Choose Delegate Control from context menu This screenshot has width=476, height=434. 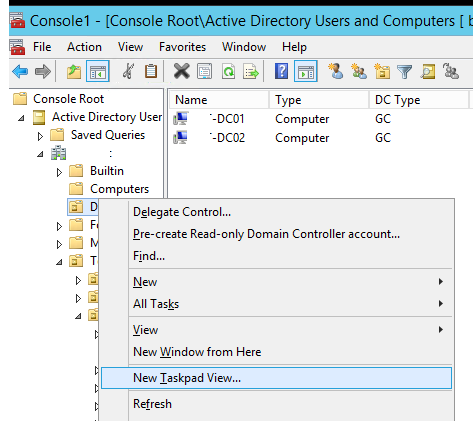(x=277, y=212)
